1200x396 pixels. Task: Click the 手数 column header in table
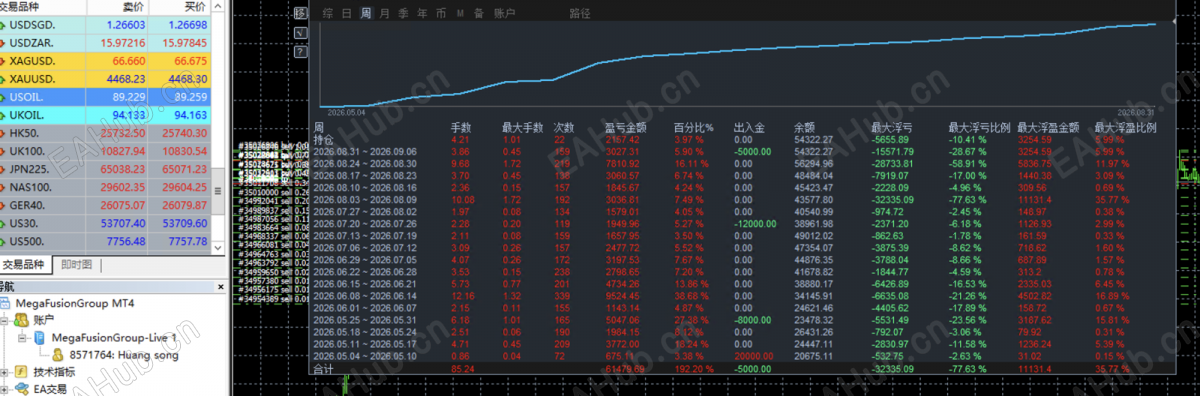pyautogui.click(x=461, y=128)
